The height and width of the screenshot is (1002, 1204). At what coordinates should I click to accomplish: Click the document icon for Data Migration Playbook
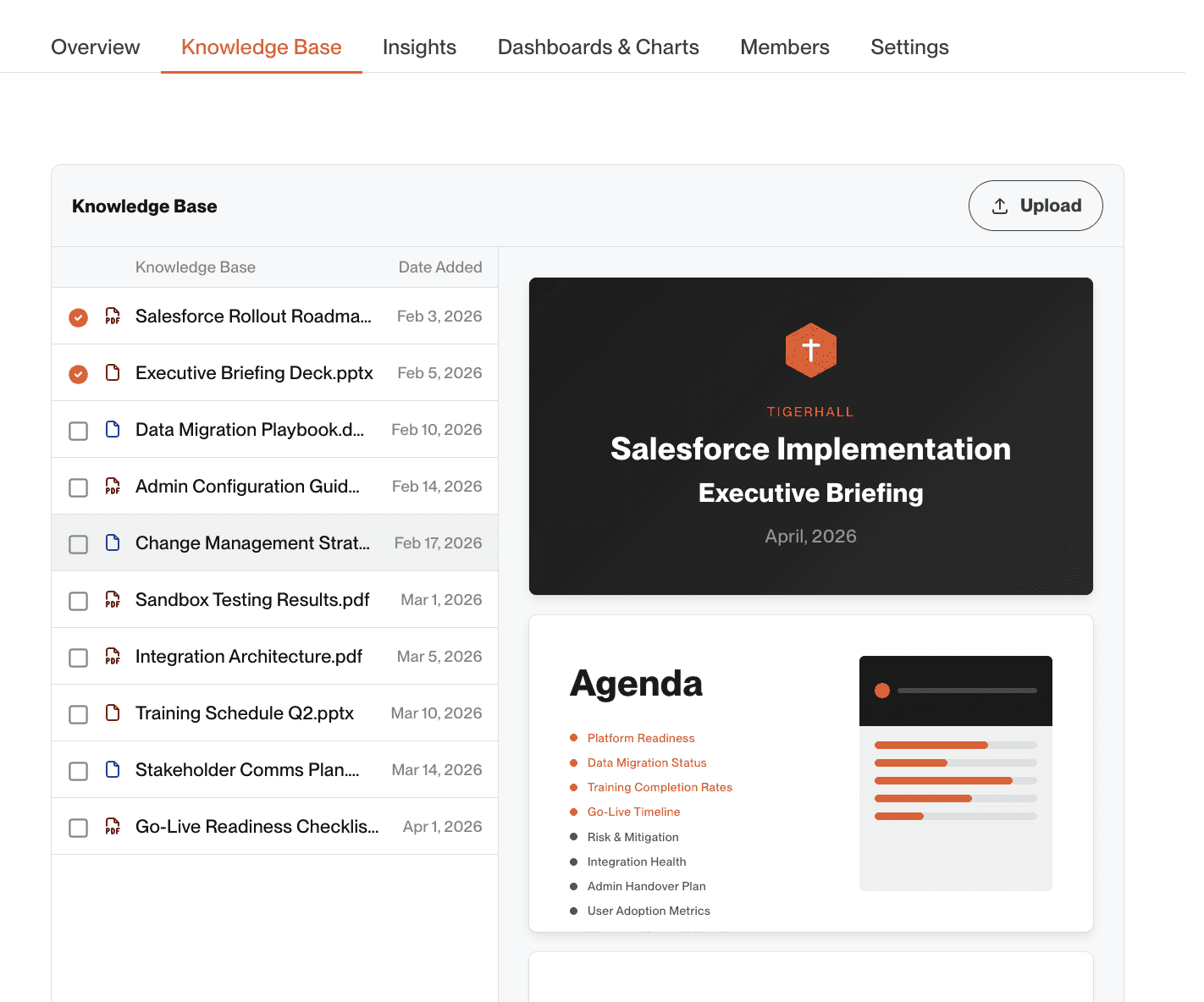coord(113,430)
